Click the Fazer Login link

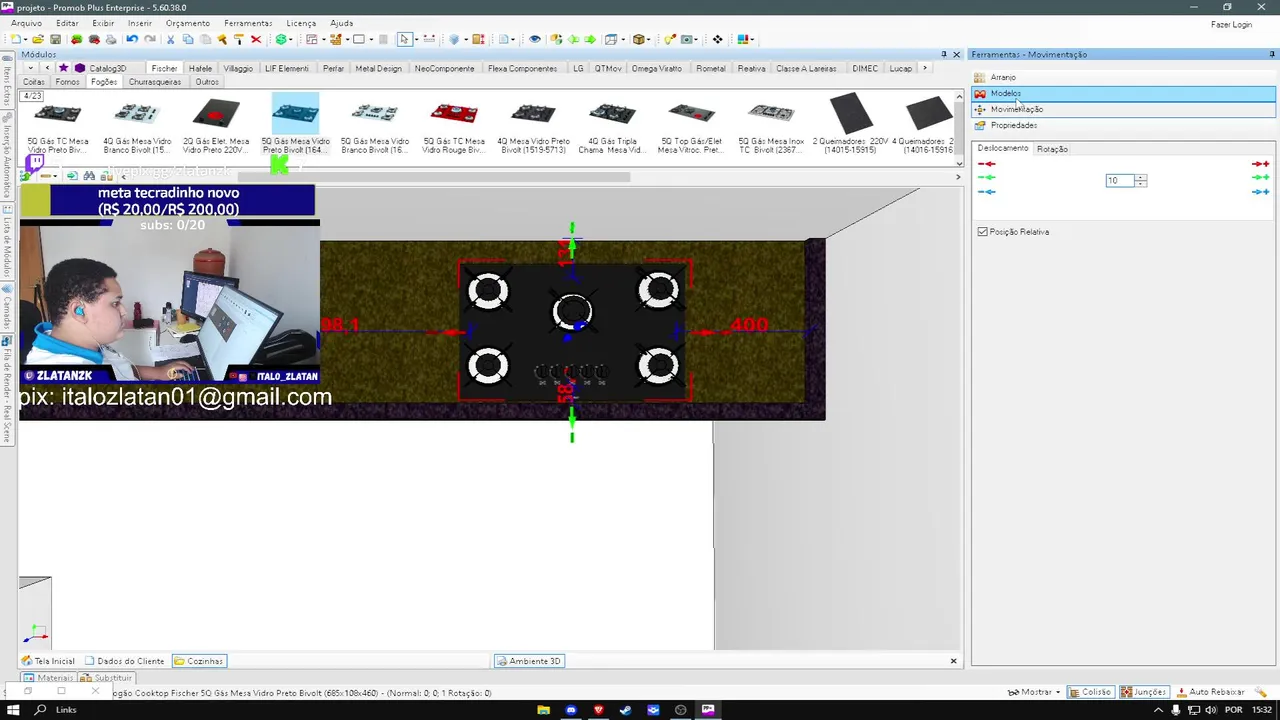pyautogui.click(x=1231, y=24)
